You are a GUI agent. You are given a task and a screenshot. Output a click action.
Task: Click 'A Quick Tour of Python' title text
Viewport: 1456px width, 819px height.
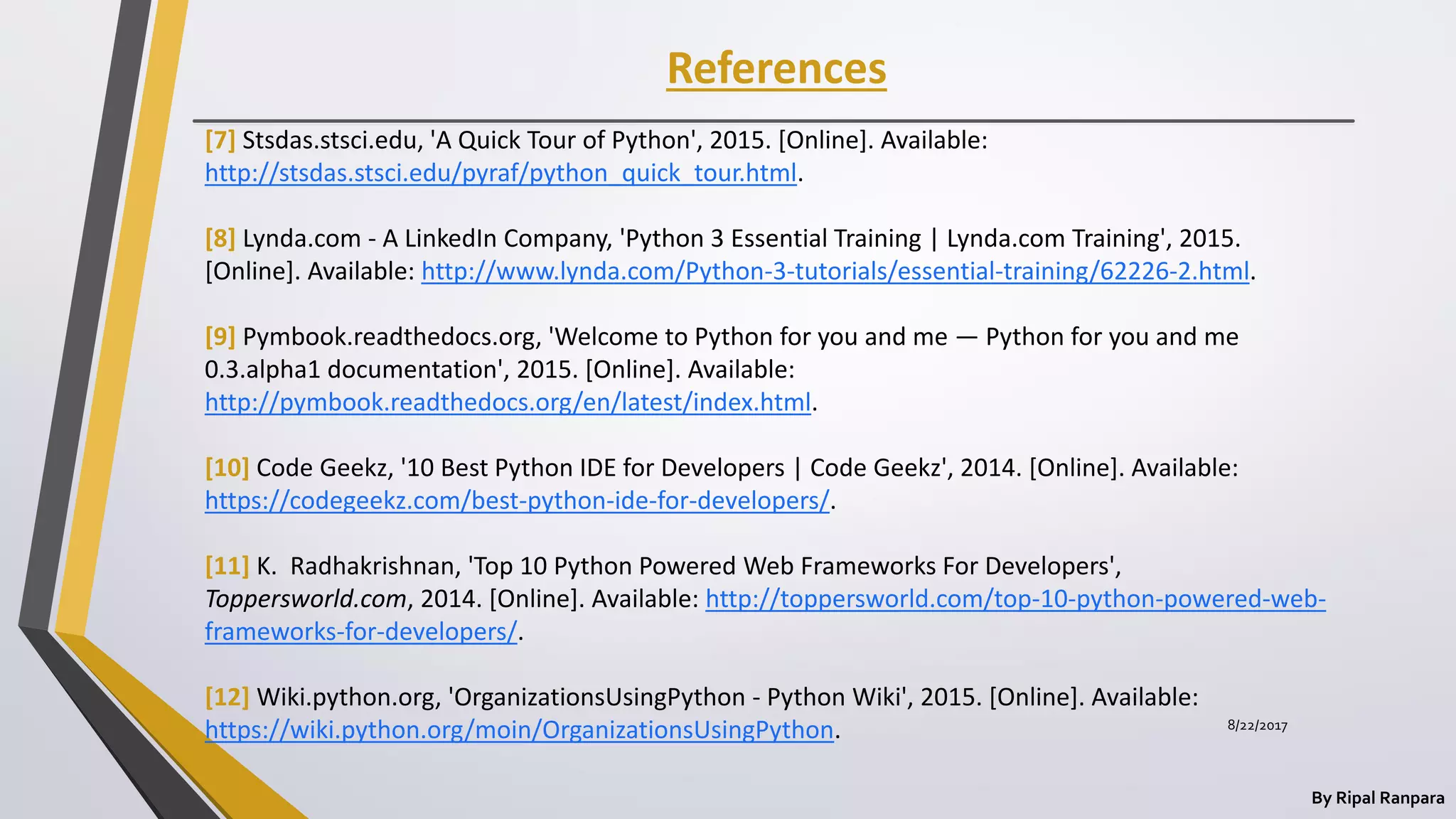pyautogui.click(x=562, y=140)
